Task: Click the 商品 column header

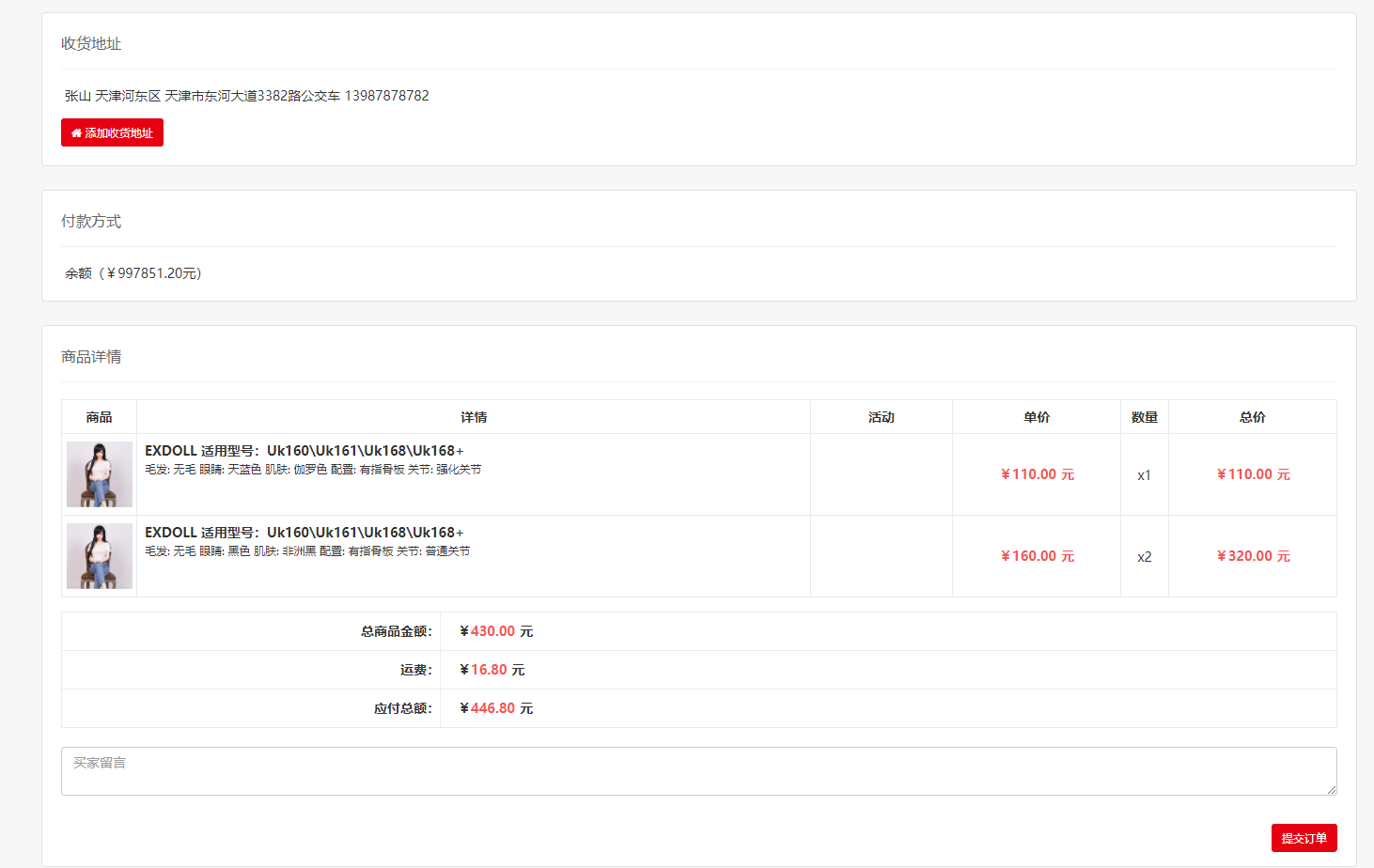Action: 99,417
